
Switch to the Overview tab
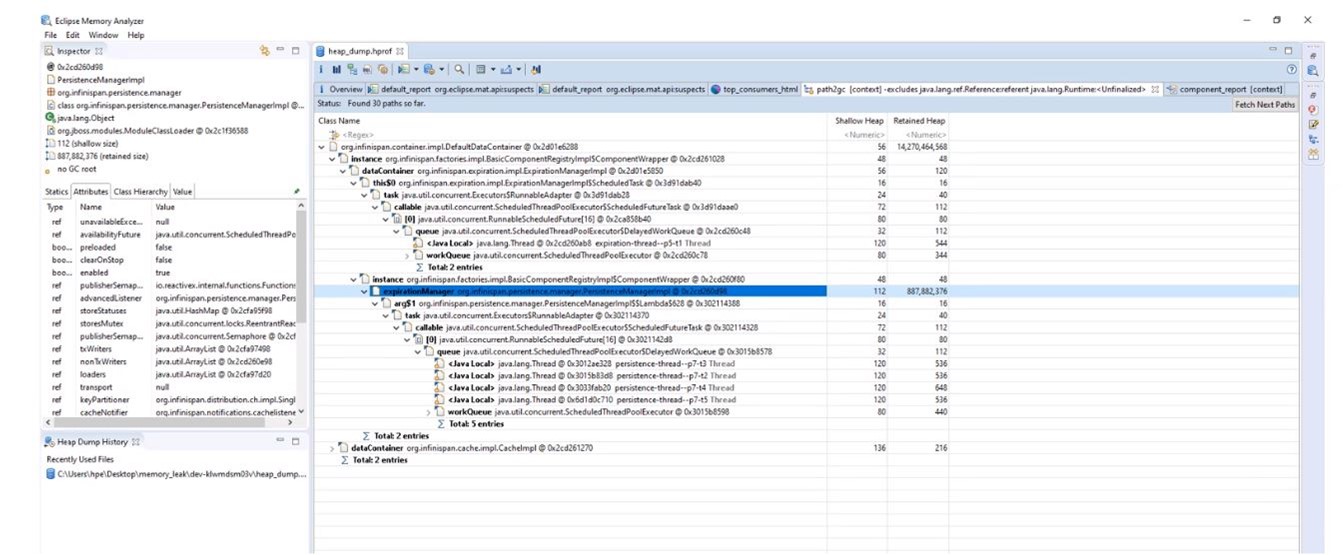point(341,89)
